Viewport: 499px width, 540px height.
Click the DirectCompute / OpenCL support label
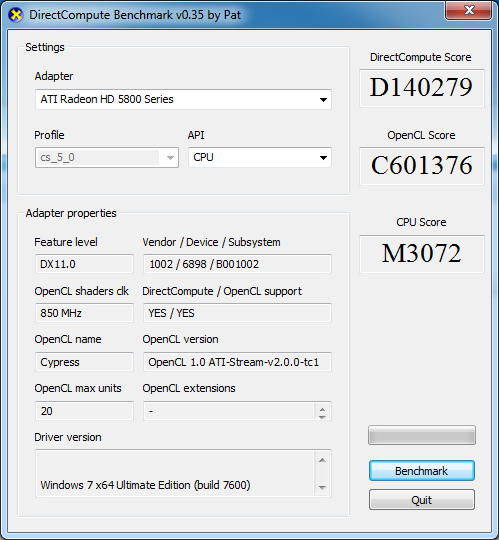click(x=222, y=291)
